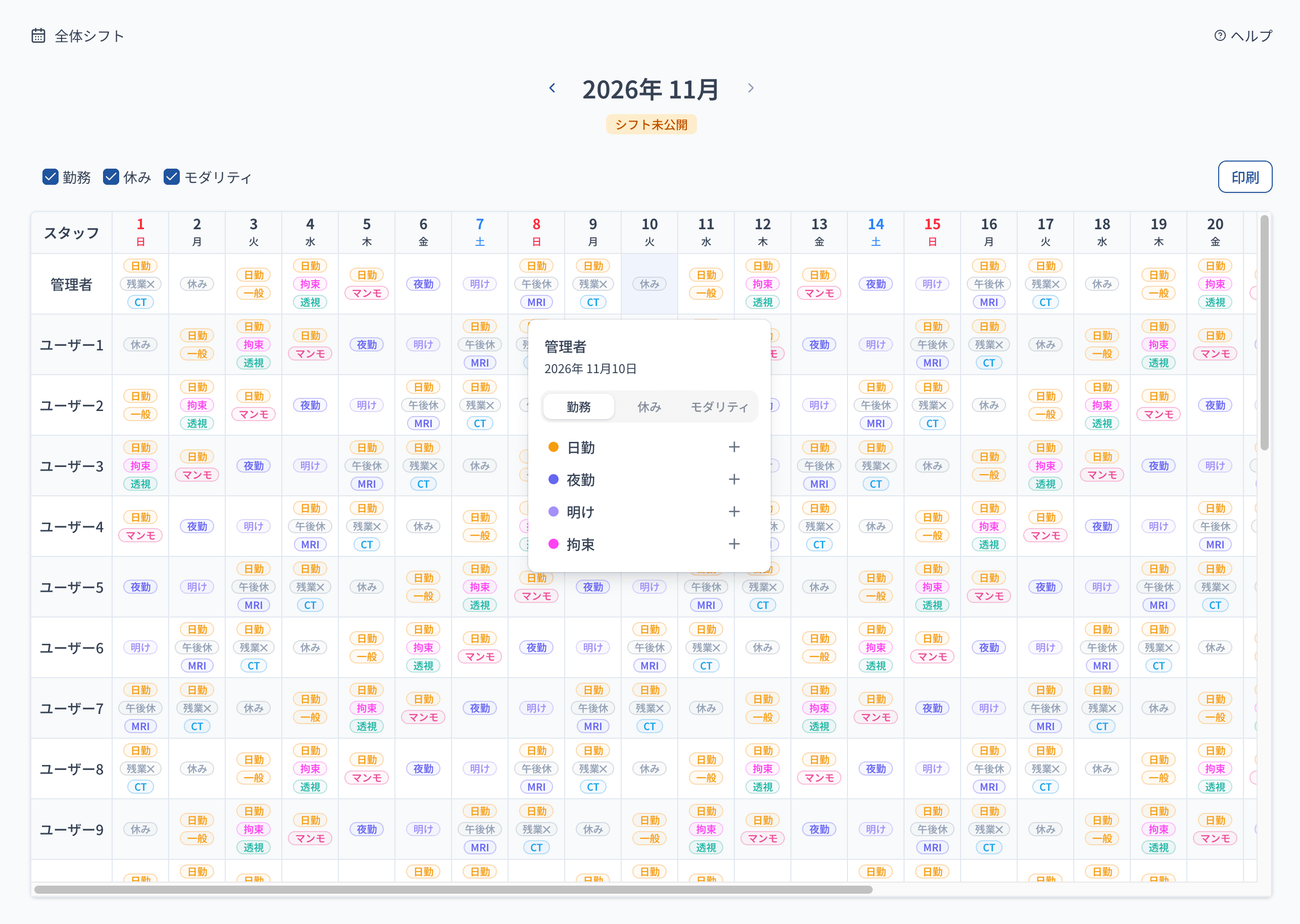Image resolution: width=1300 pixels, height=924 pixels.
Task: Click the day 20 金 column header
Action: [x=1215, y=233]
